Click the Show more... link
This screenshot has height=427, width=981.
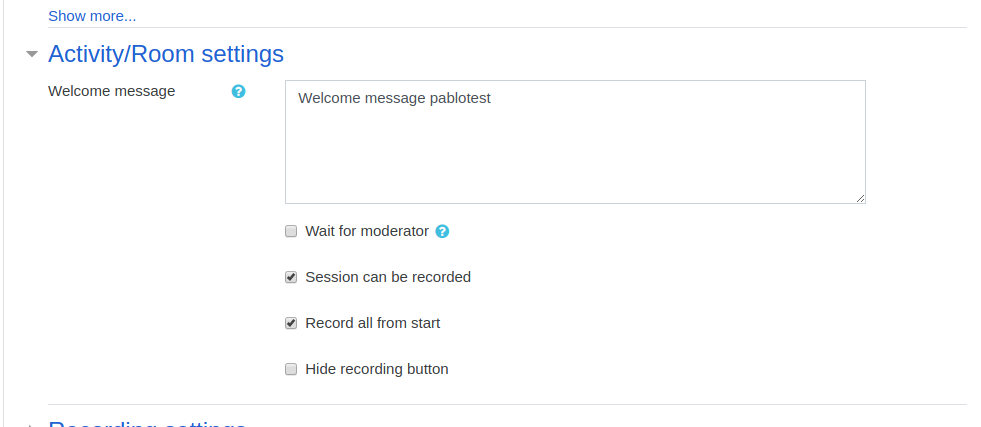click(92, 16)
